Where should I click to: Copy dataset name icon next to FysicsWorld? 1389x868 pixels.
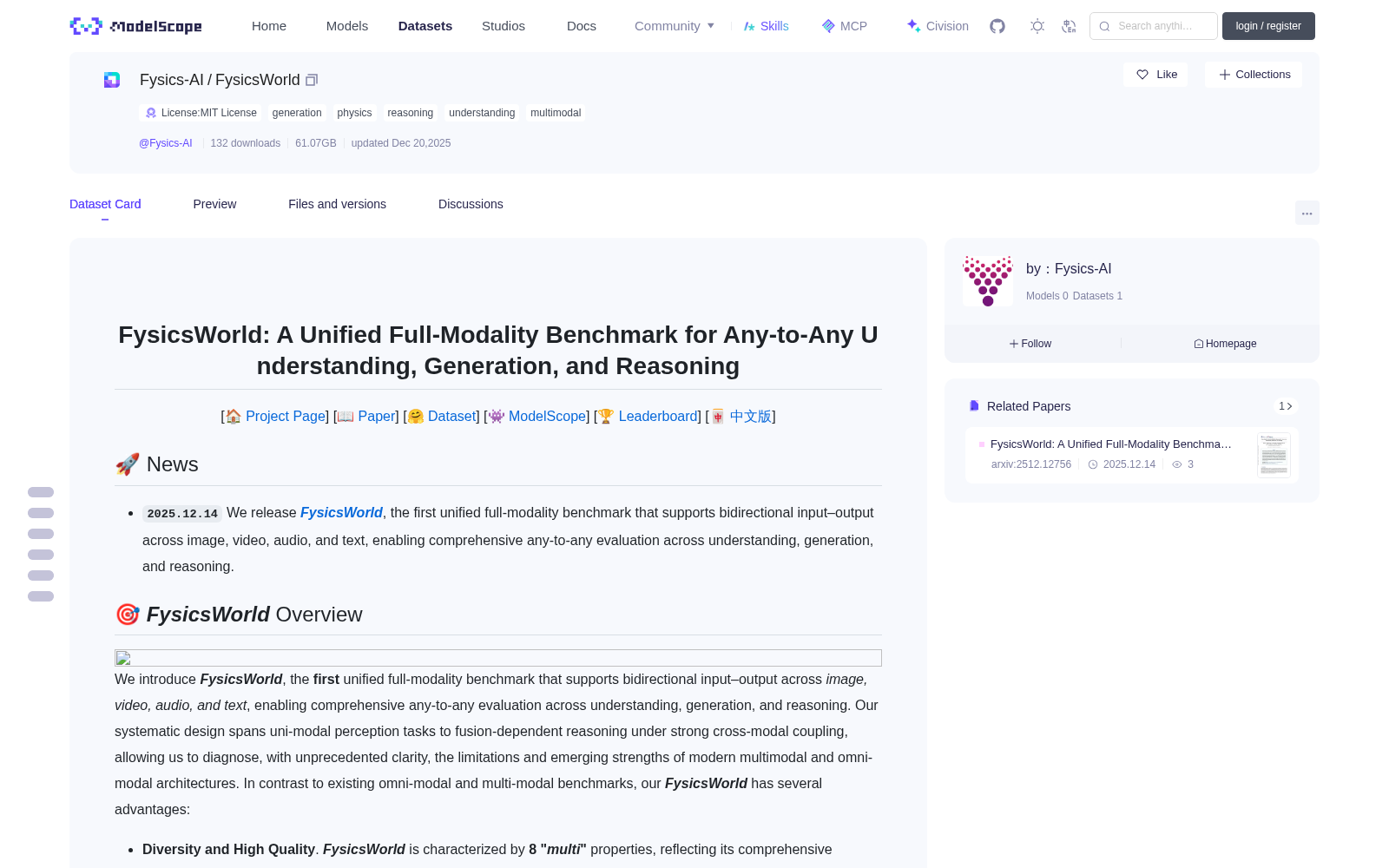(312, 80)
